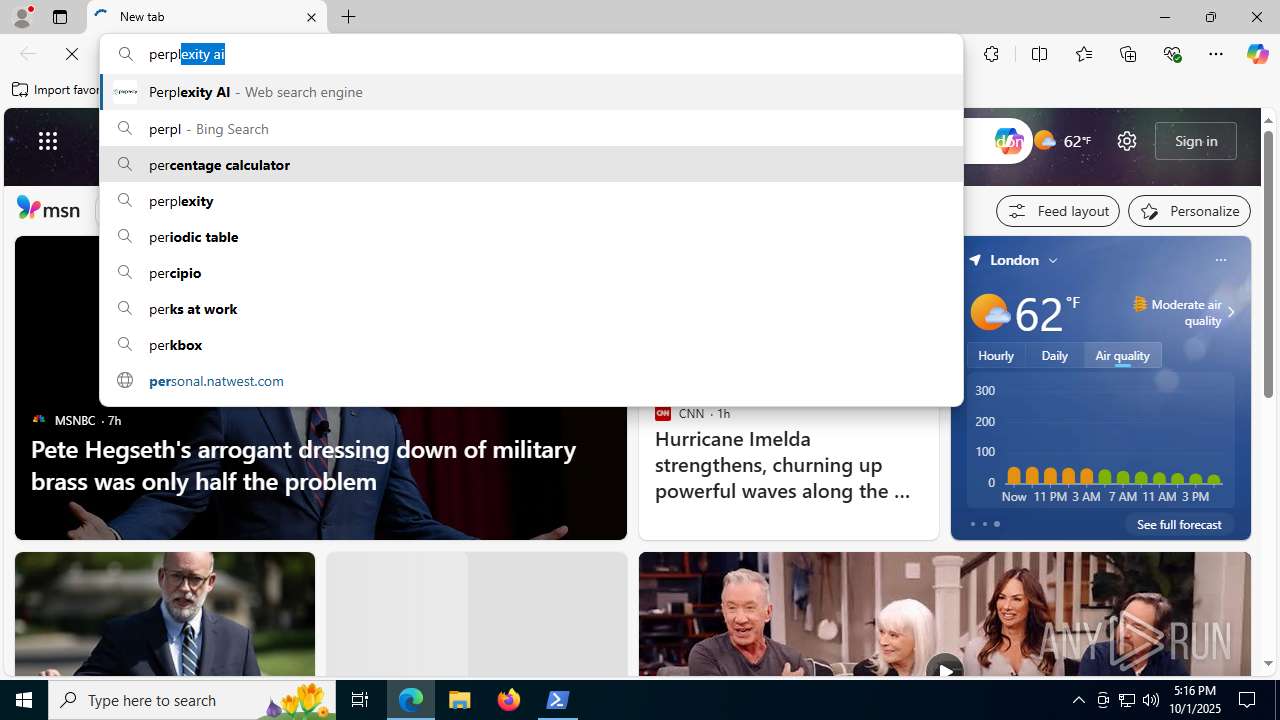Open the Copilot sidebar icon
Viewport: 1280px width, 720px height.
(x=1257, y=54)
